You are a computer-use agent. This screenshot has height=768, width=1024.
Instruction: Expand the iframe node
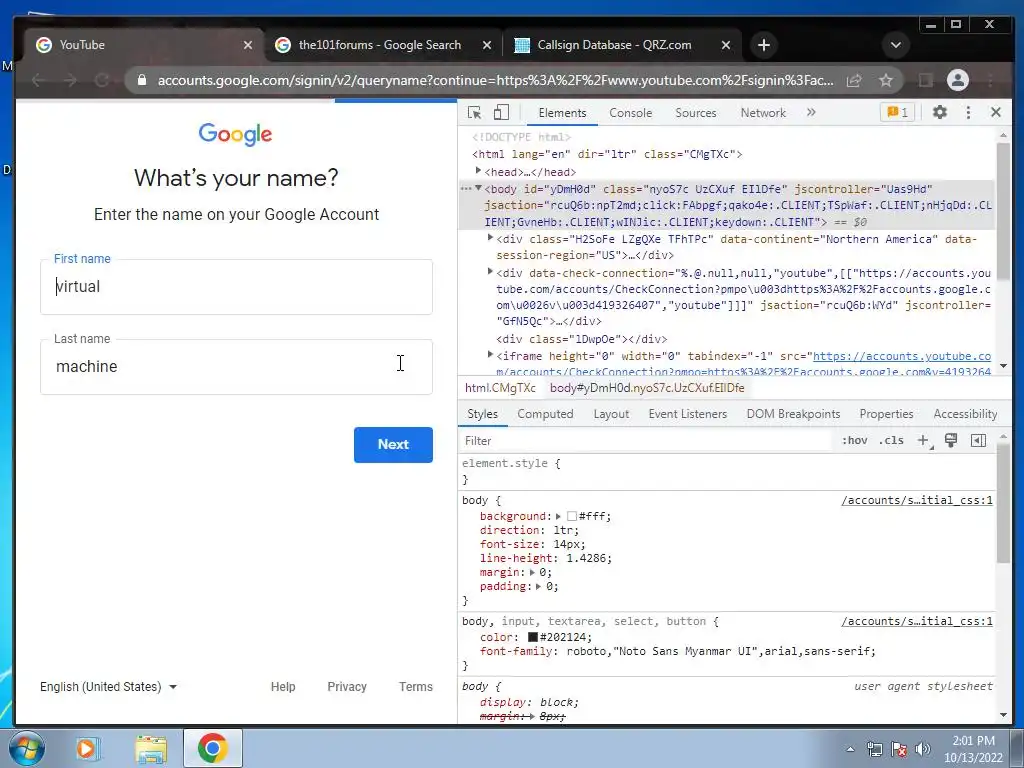coord(490,355)
